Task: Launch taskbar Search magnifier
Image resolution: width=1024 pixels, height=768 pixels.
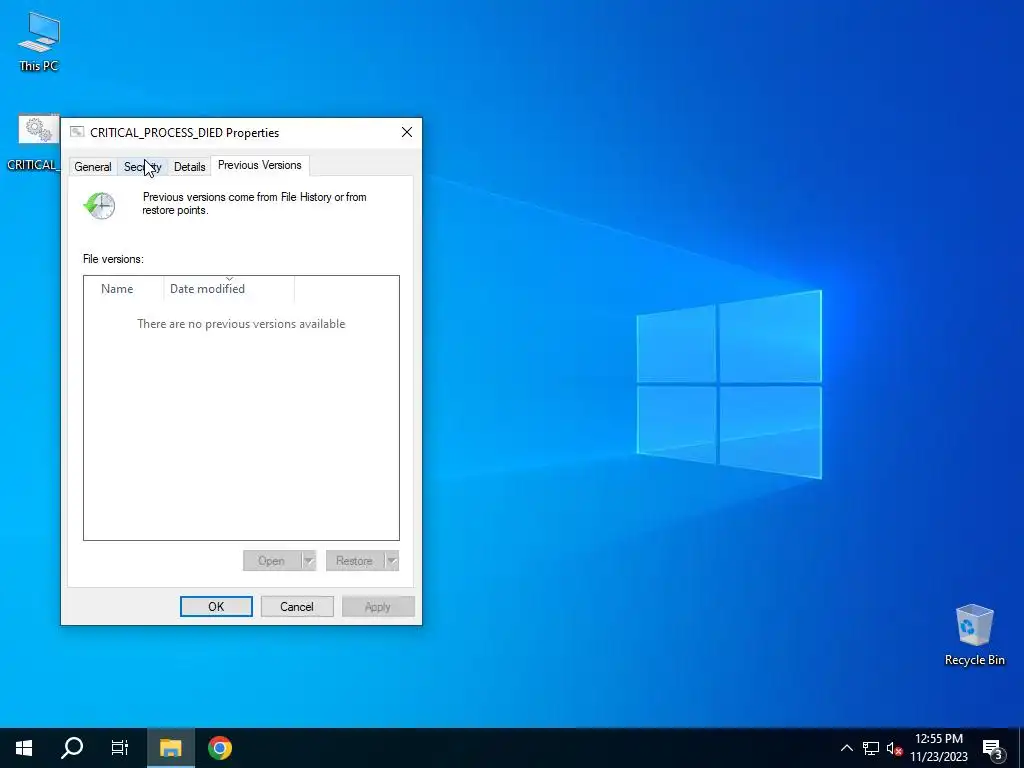Action: point(72,748)
